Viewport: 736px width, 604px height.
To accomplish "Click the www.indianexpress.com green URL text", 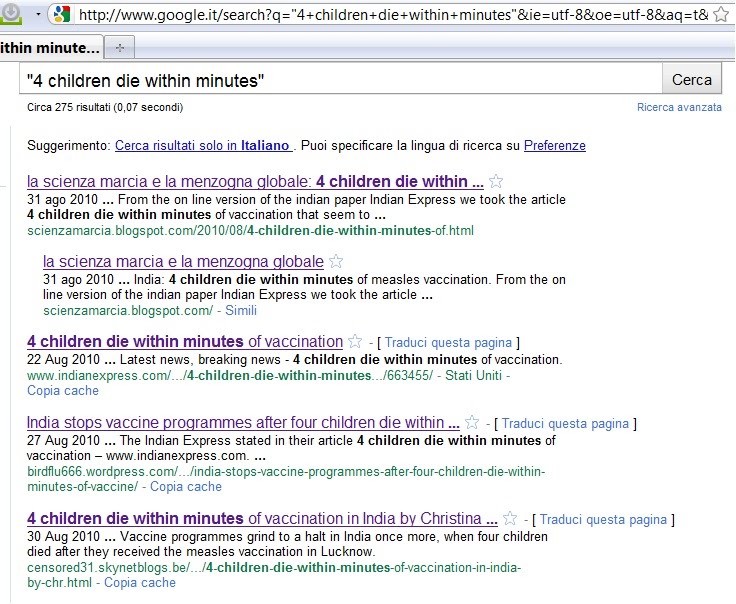I will pos(230,376).
